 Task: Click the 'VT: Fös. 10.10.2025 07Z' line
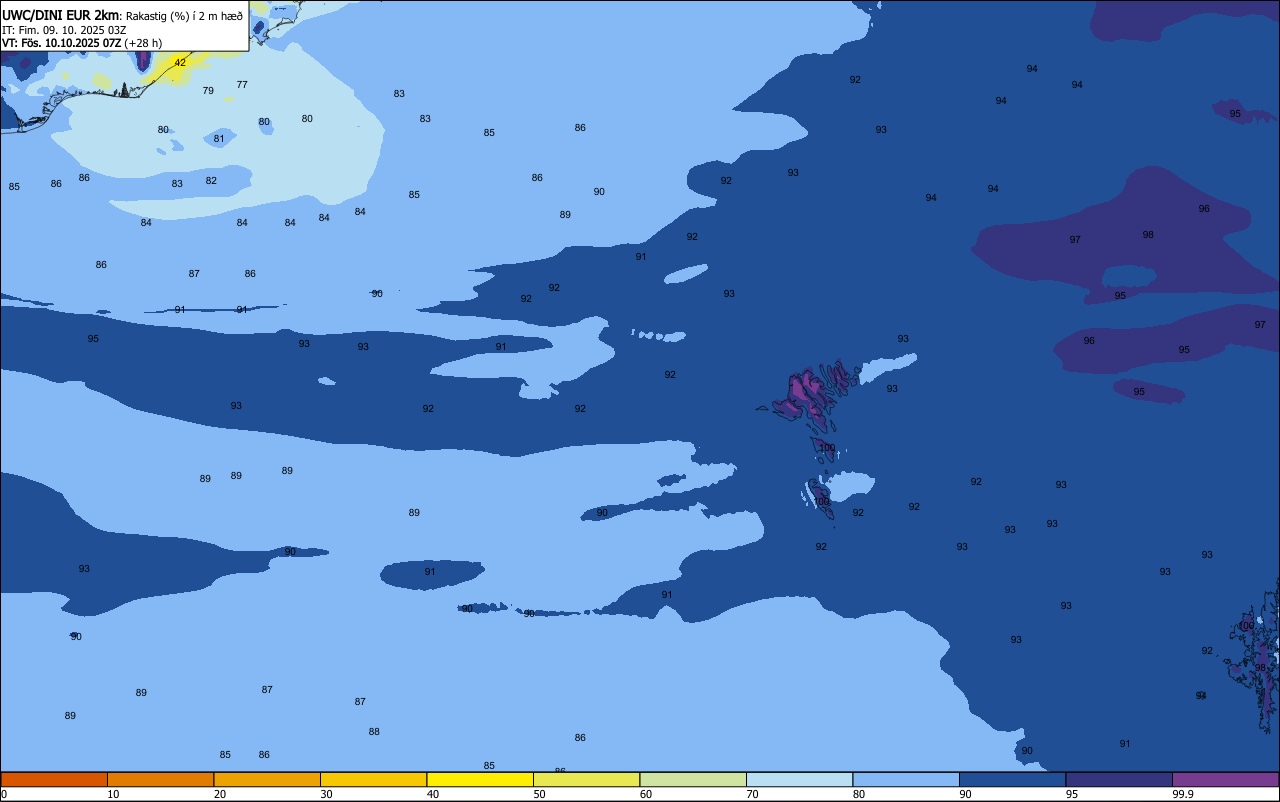[61, 43]
